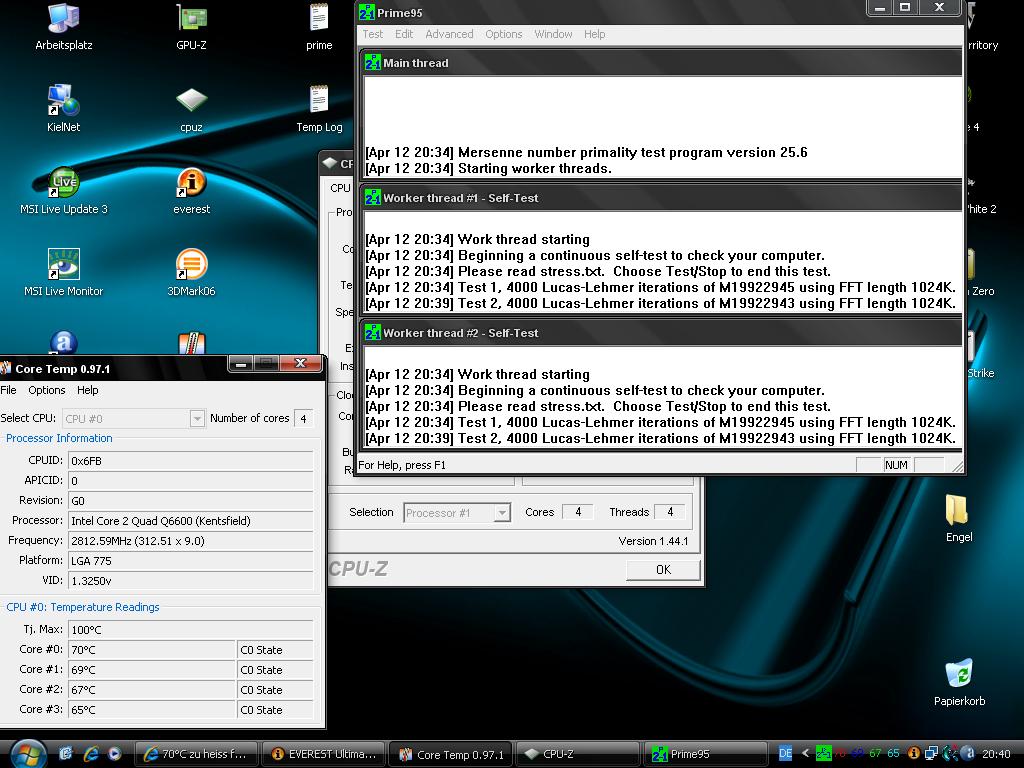Click Version 1.44.1 text in CPU-Z
Image resolution: width=1024 pixels, height=768 pixels.
[653, 541]
